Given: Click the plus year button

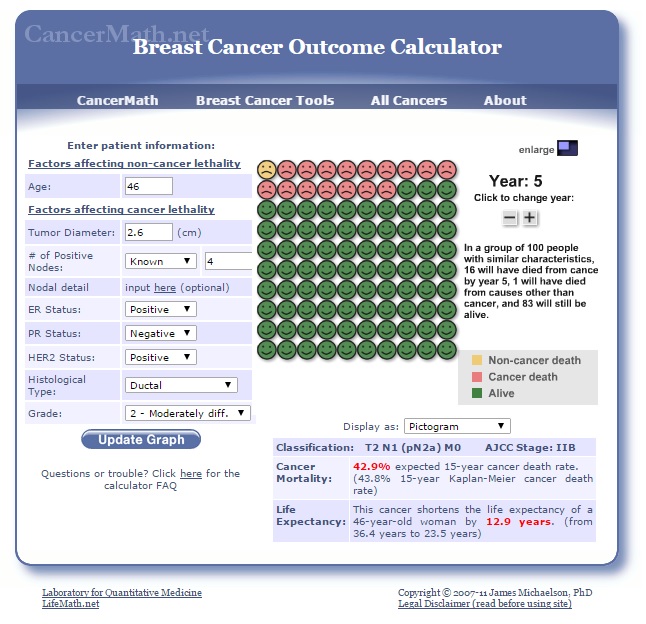Looking at the screenshot, I should (530, 218).
